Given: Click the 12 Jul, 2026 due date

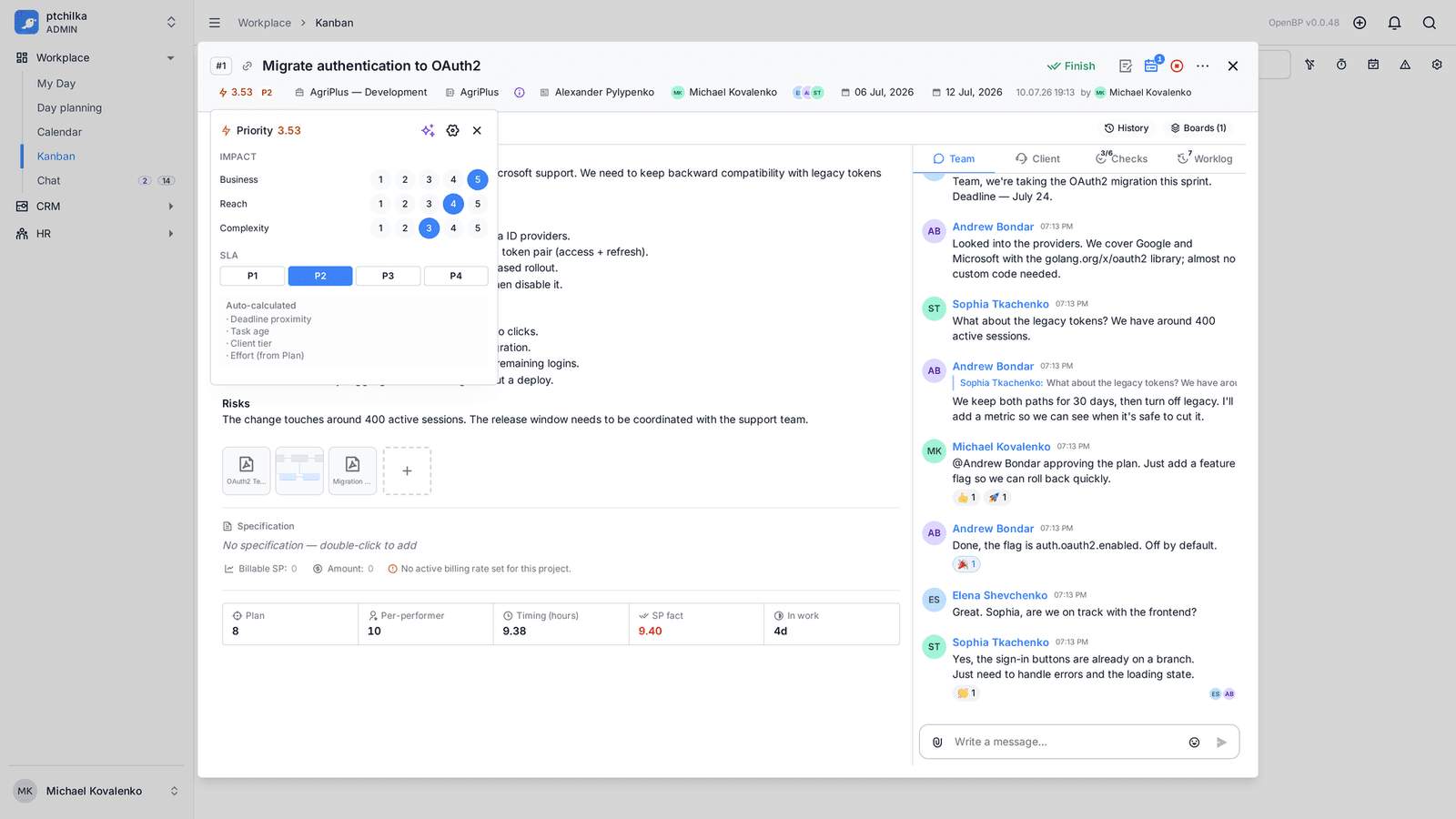Looking at the screenshot, I should point(966,93).
